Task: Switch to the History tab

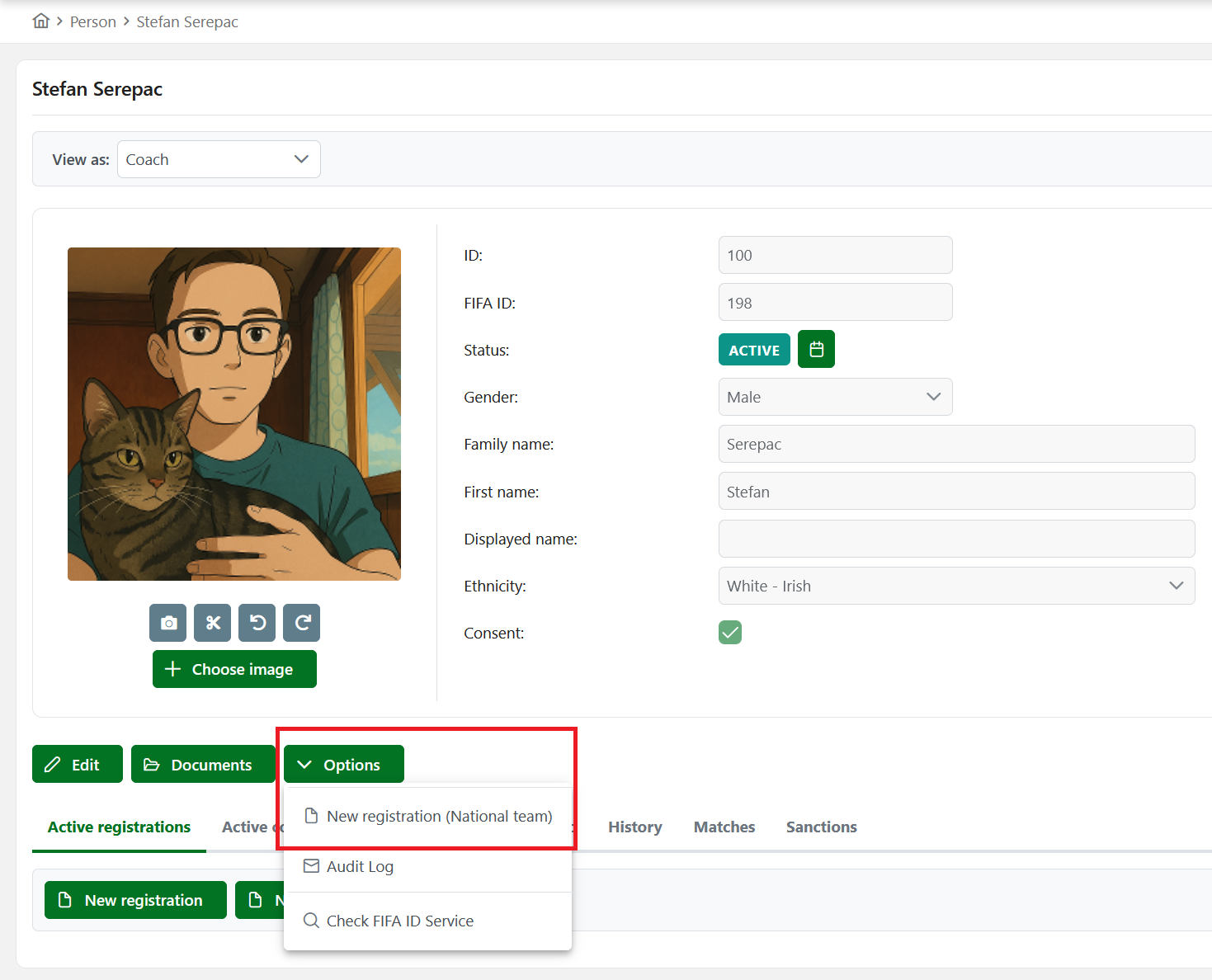Action: click(634, 827)
